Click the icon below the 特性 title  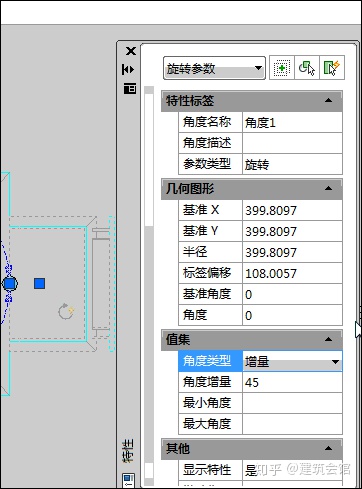click(x=129, y=480)
